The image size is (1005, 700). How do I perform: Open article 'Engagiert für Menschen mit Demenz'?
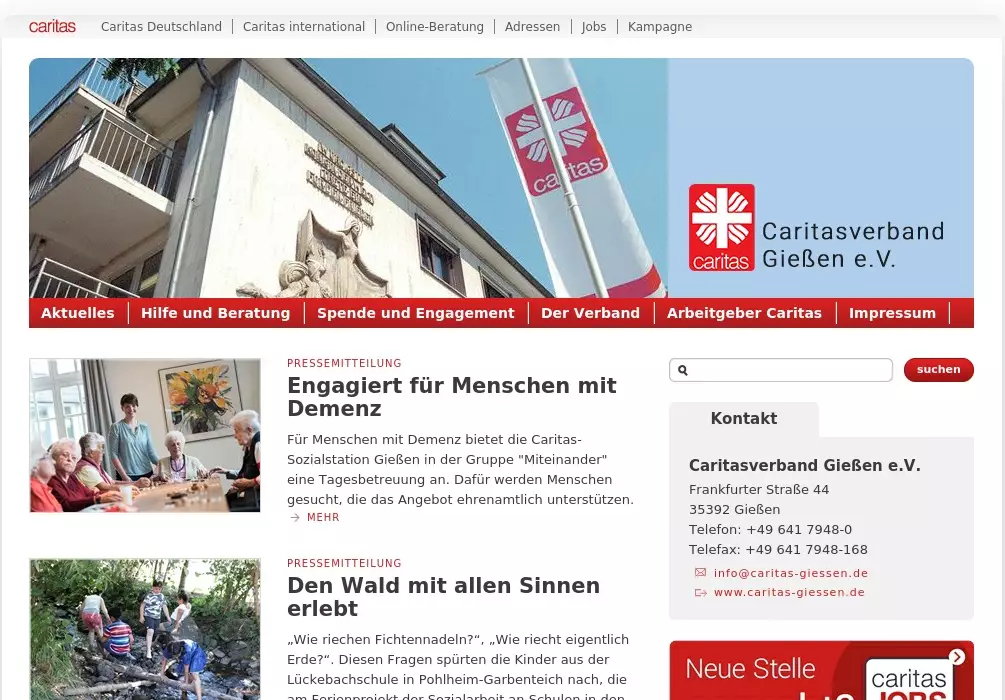pos(451,397)
